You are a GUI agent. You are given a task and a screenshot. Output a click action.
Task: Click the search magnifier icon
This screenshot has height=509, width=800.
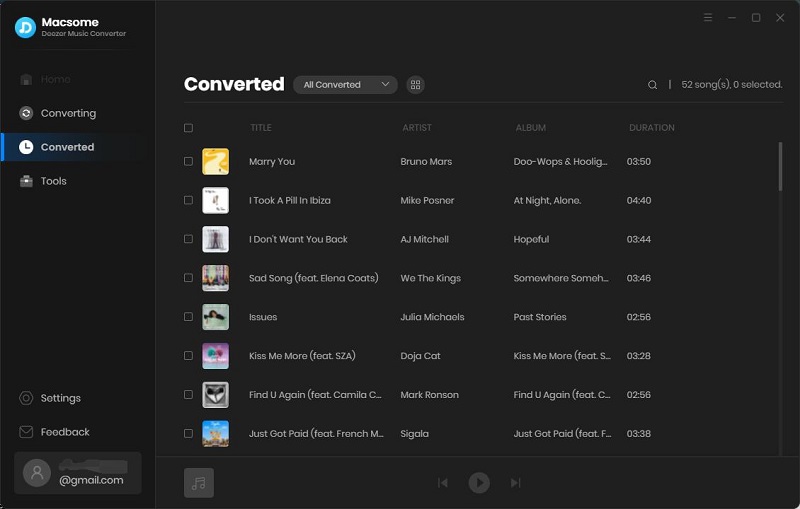(652, 85)
